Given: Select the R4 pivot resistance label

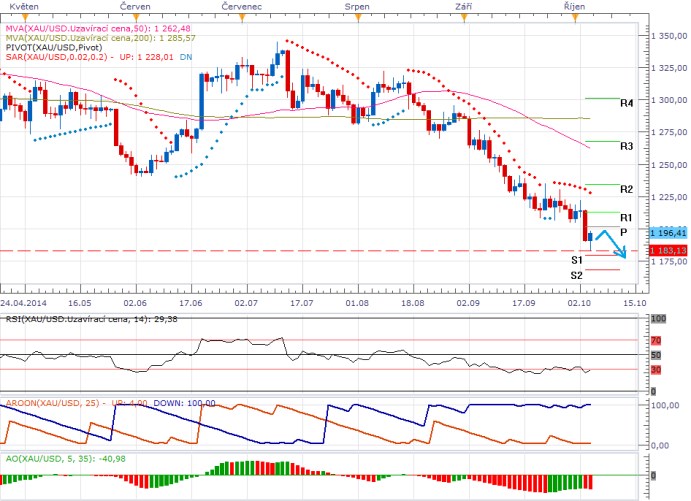Looking at the screenshot, I should [626, 103].
